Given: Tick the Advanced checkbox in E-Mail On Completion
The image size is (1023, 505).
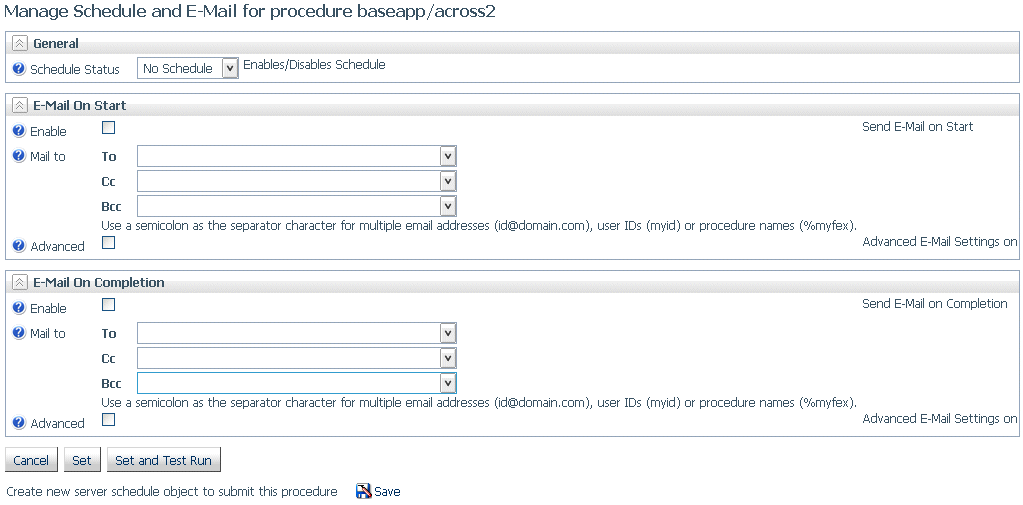Looking at the screenshot, I should click(x=109, y=420).
